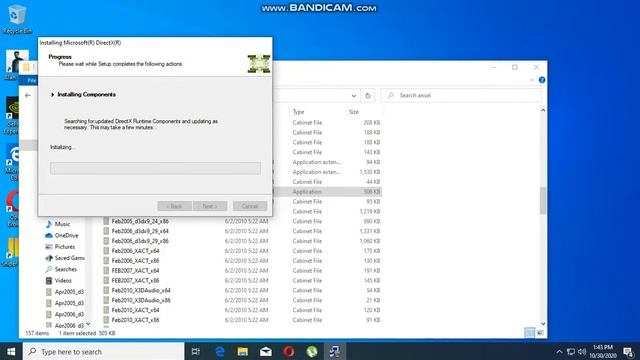Expand the File Explorer ribbon chevron
This screenshot has width=640, height=360.
pos(531,80)
